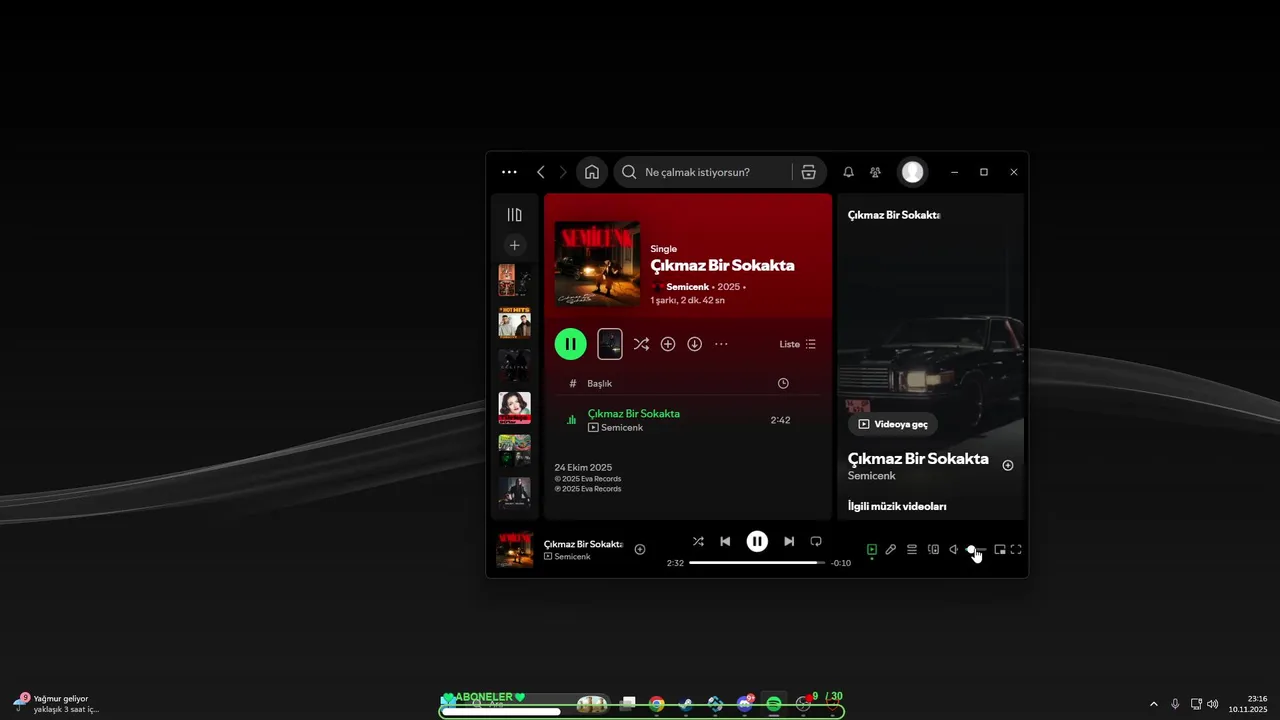The image size is (1280, 720).
Task: Go back with the left arrow
Action: coord(541,172)
